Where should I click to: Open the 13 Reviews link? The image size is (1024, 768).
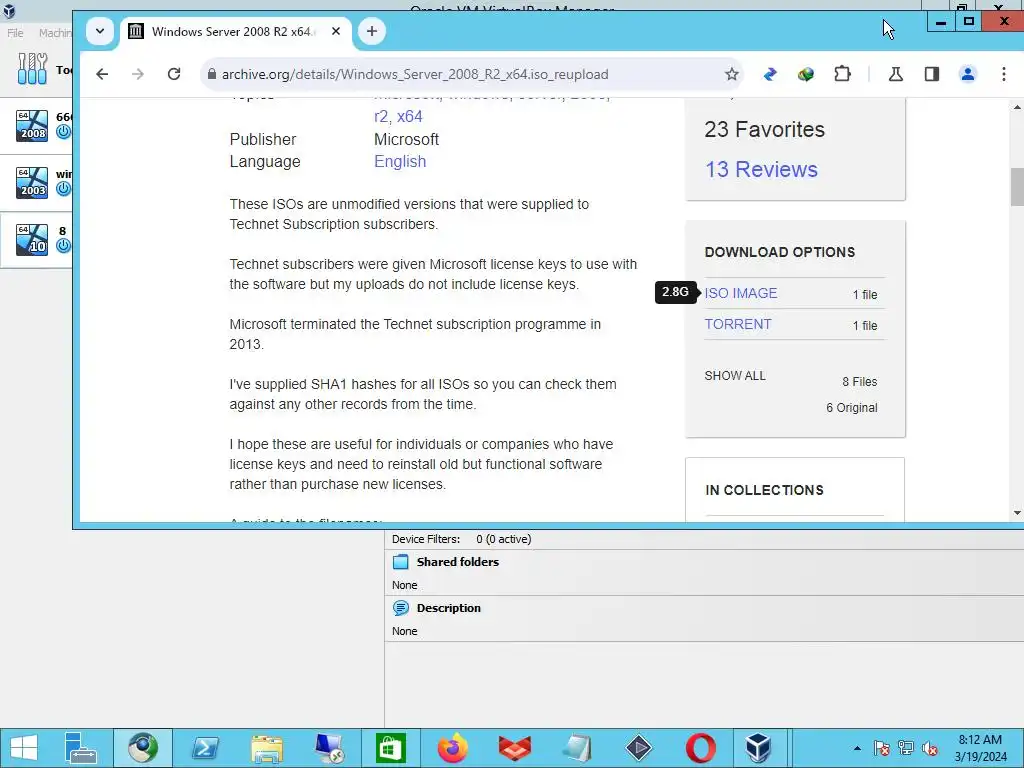[761, 169]
